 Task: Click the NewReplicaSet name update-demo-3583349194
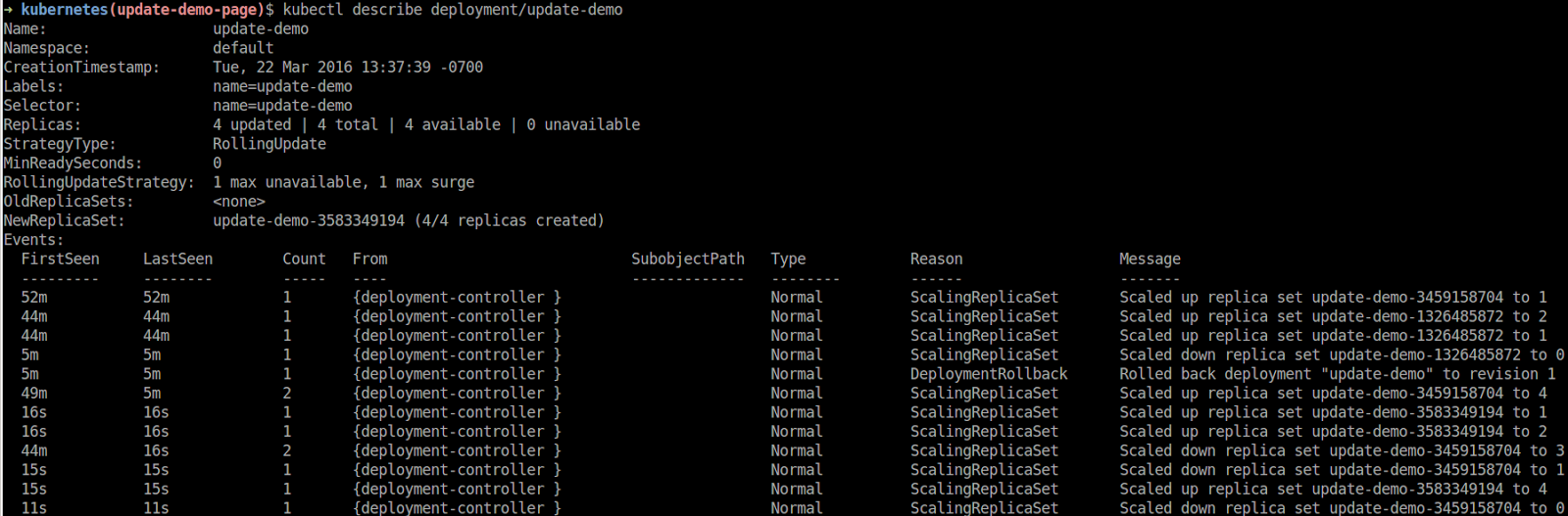pyautogui.click(x=309, y=221)
